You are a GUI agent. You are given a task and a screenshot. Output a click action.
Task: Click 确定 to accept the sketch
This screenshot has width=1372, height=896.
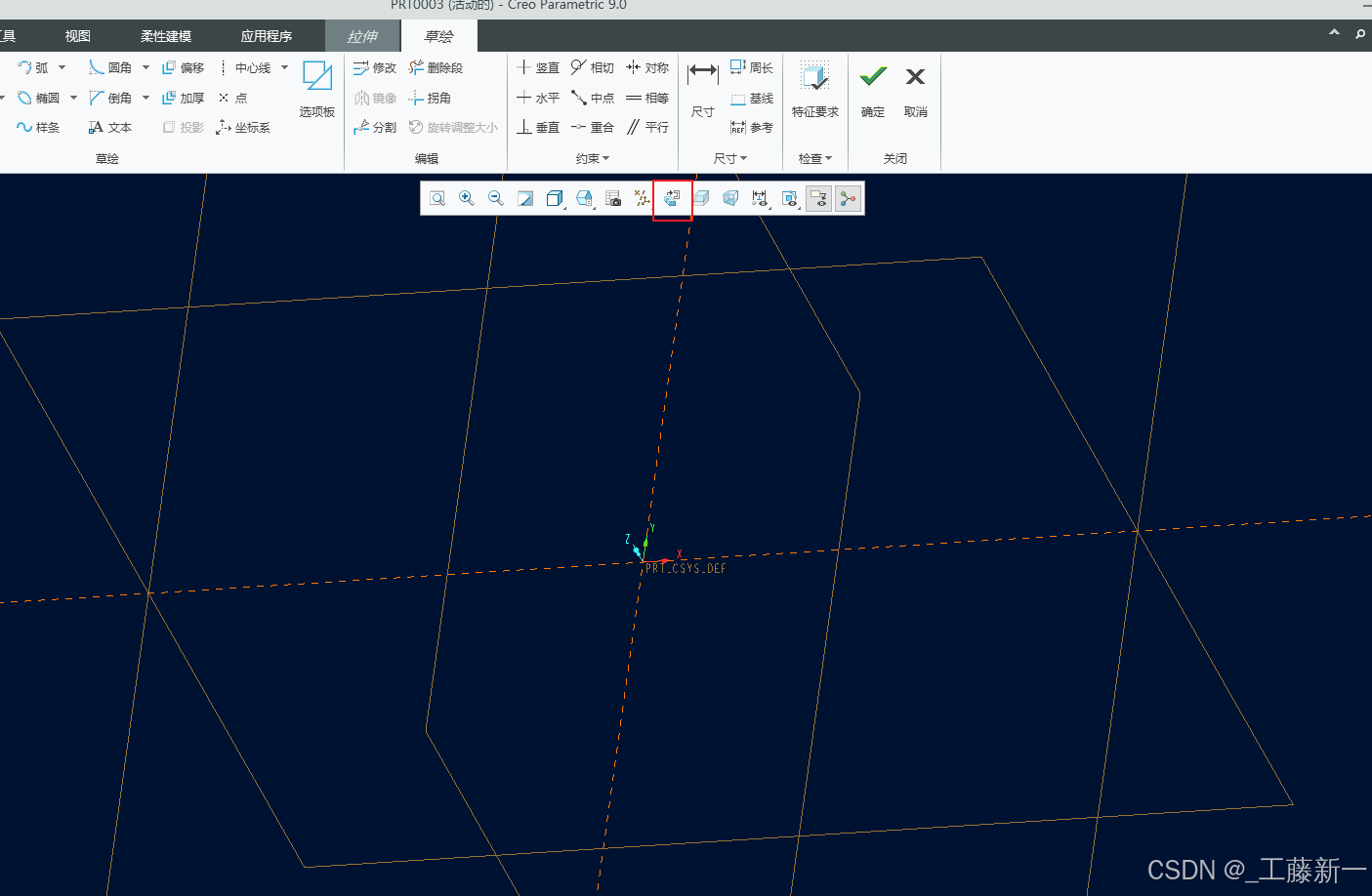(873, 89)
